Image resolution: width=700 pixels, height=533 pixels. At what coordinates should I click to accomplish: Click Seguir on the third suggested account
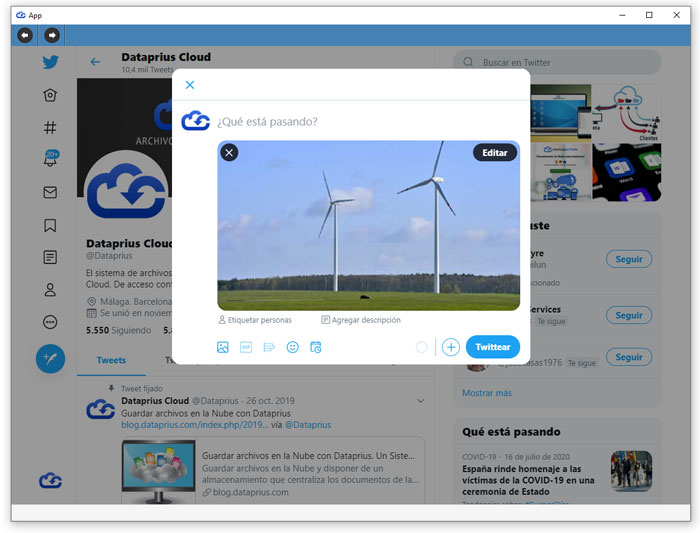(x=629, y=357)
